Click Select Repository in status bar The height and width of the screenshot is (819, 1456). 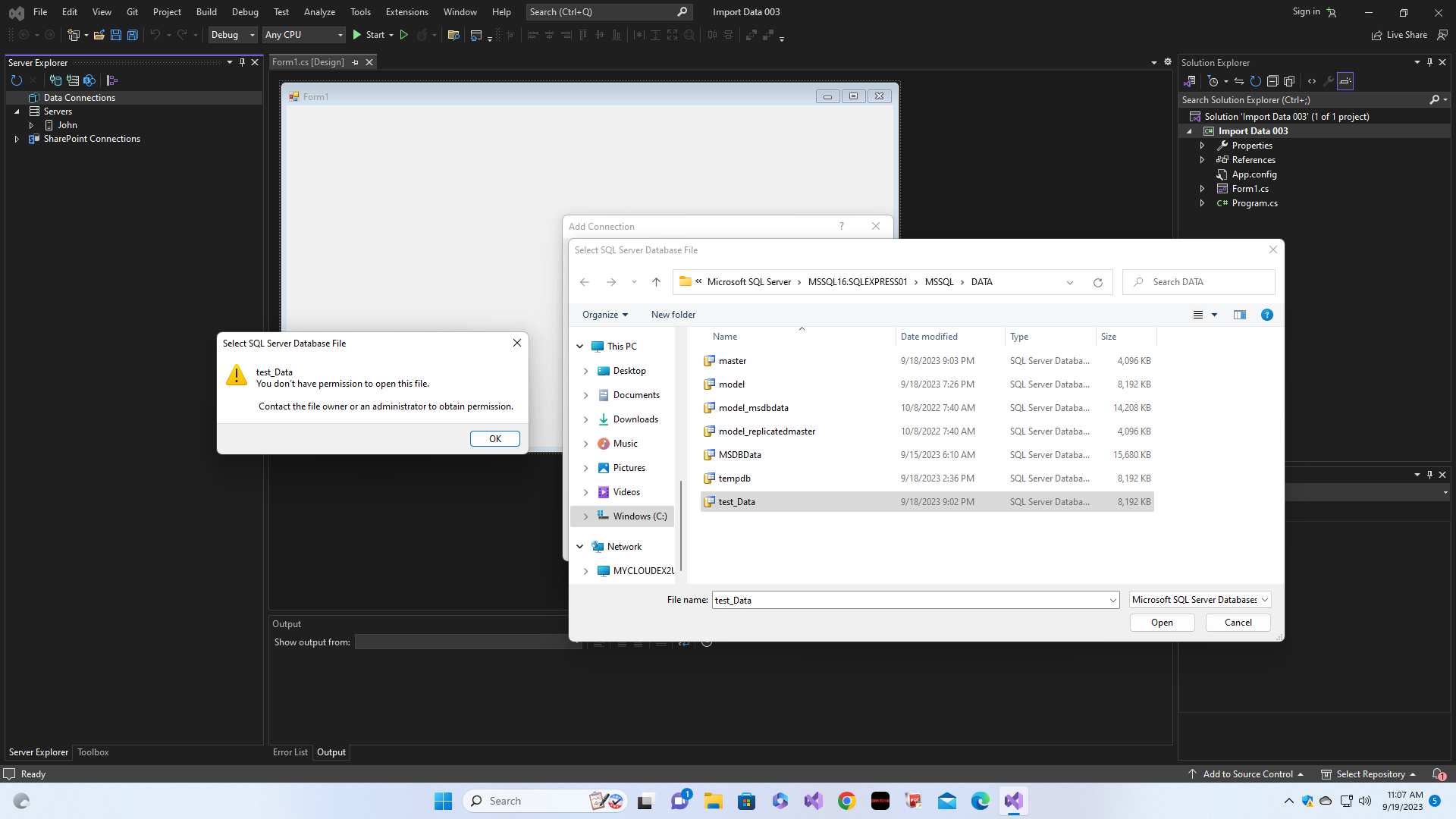click(1370, 774)
